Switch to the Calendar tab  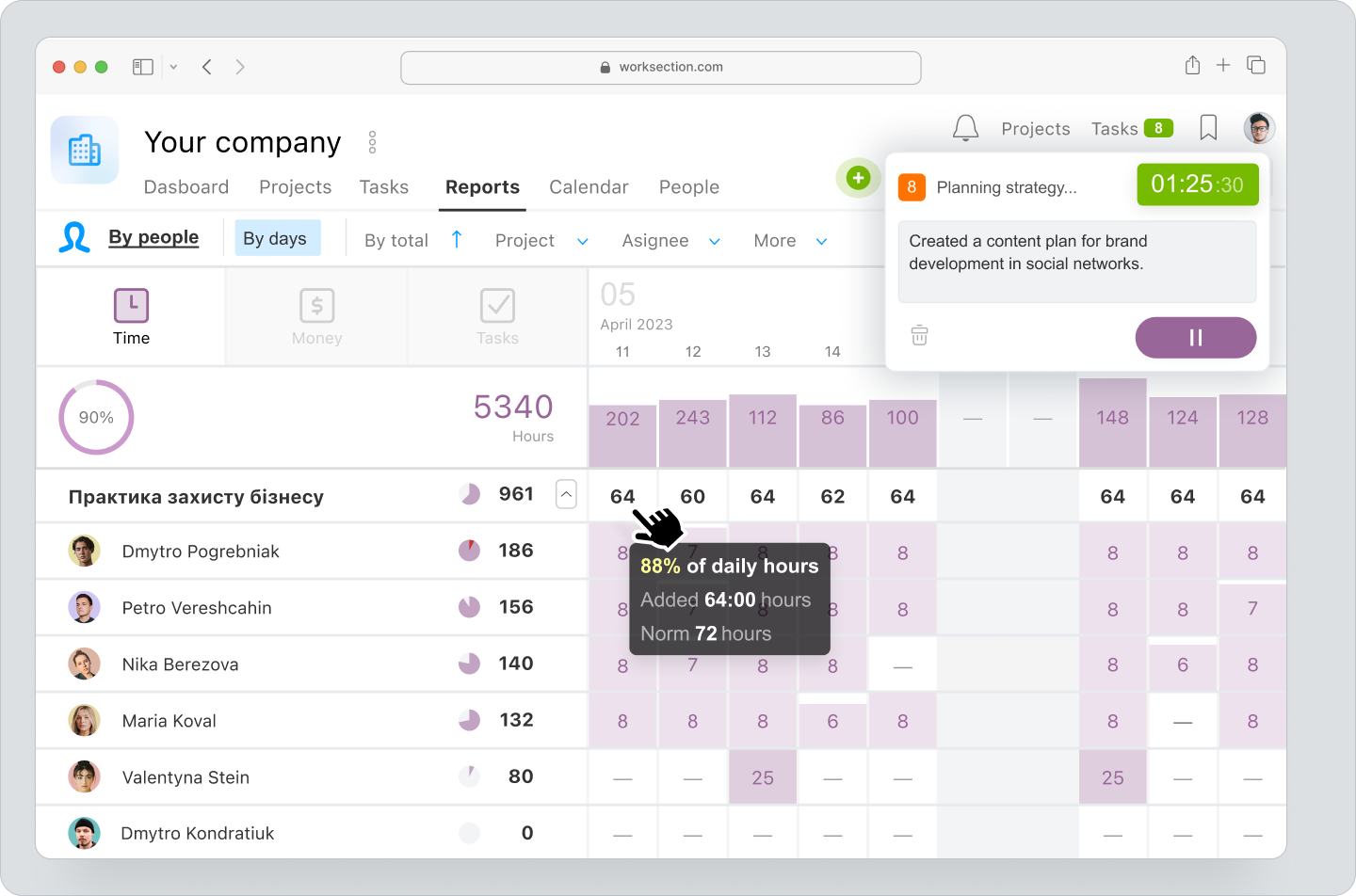pyautogui.click(x=589, y=186)
